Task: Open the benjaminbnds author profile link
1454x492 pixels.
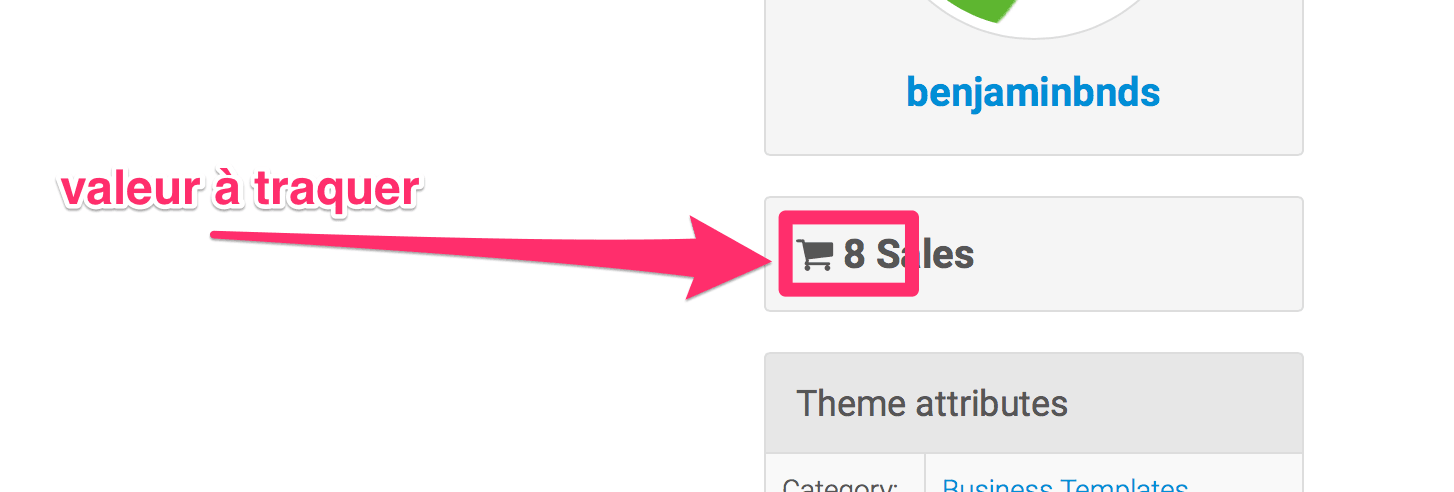Action: [x=1033, y=93]
